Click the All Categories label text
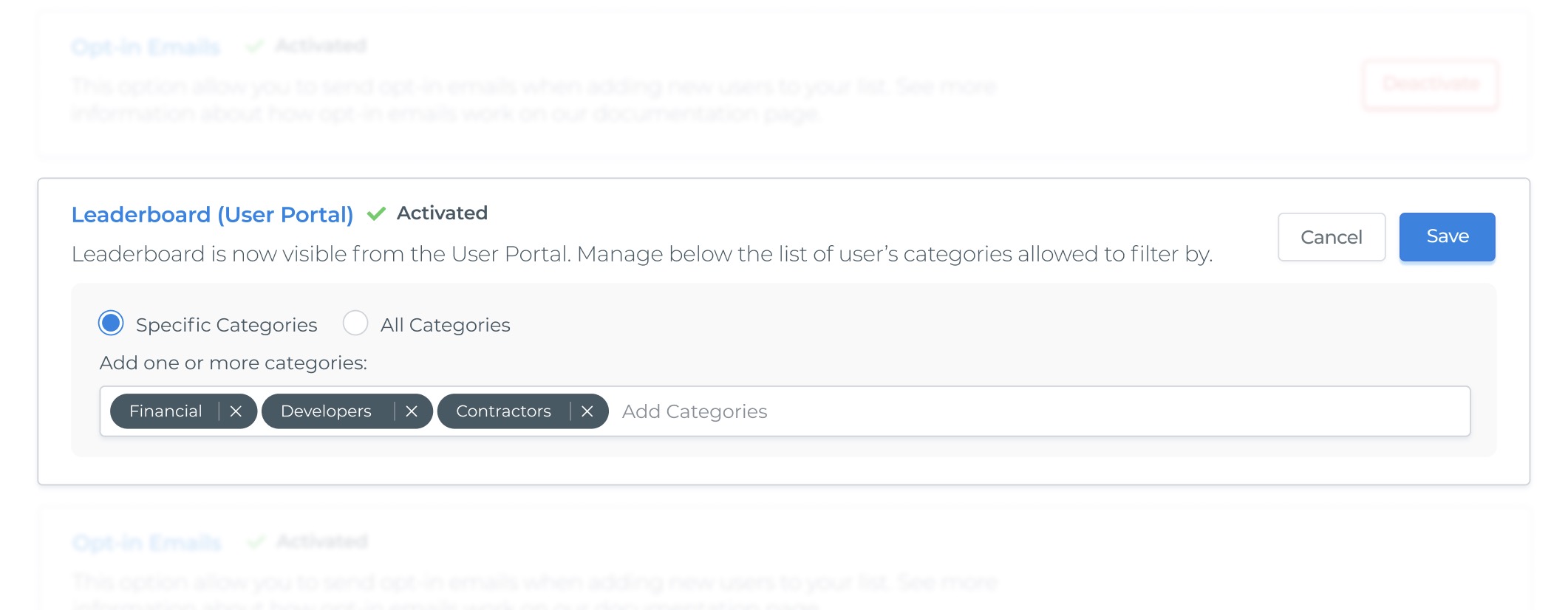The image size is (1568, 610). click(445, 325)
